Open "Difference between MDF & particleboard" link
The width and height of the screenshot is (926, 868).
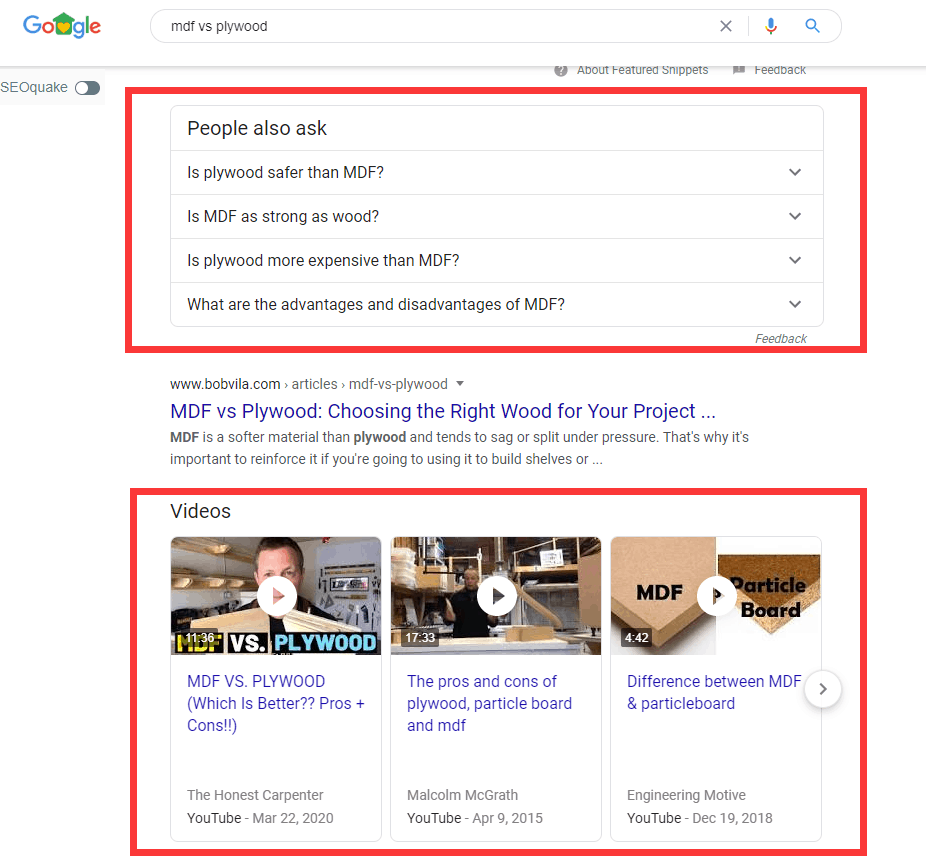pos(714,692)
